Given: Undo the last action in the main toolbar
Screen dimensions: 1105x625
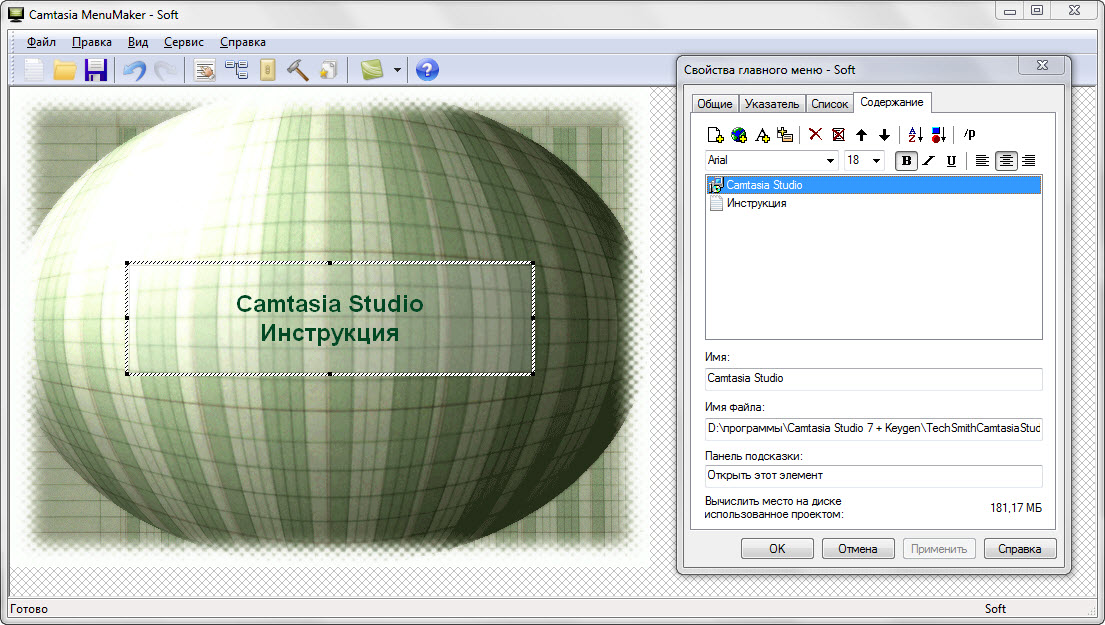Looking at the screenshot, I should (134, 70).
